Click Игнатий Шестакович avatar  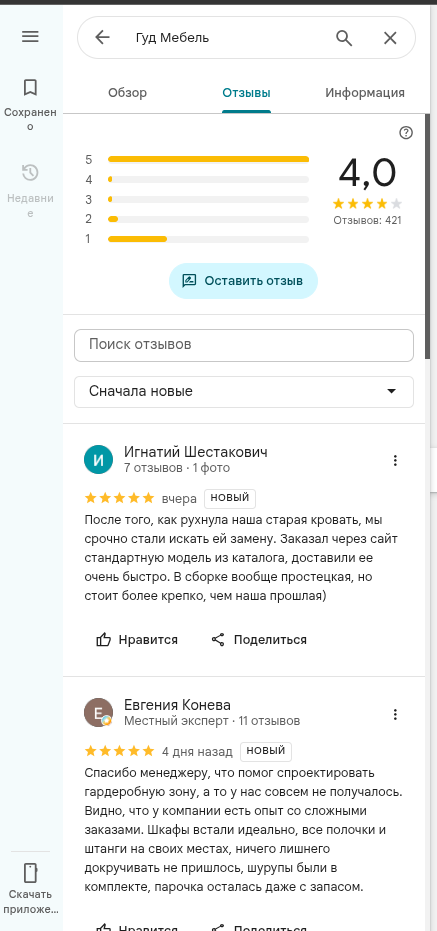point(99,460)
